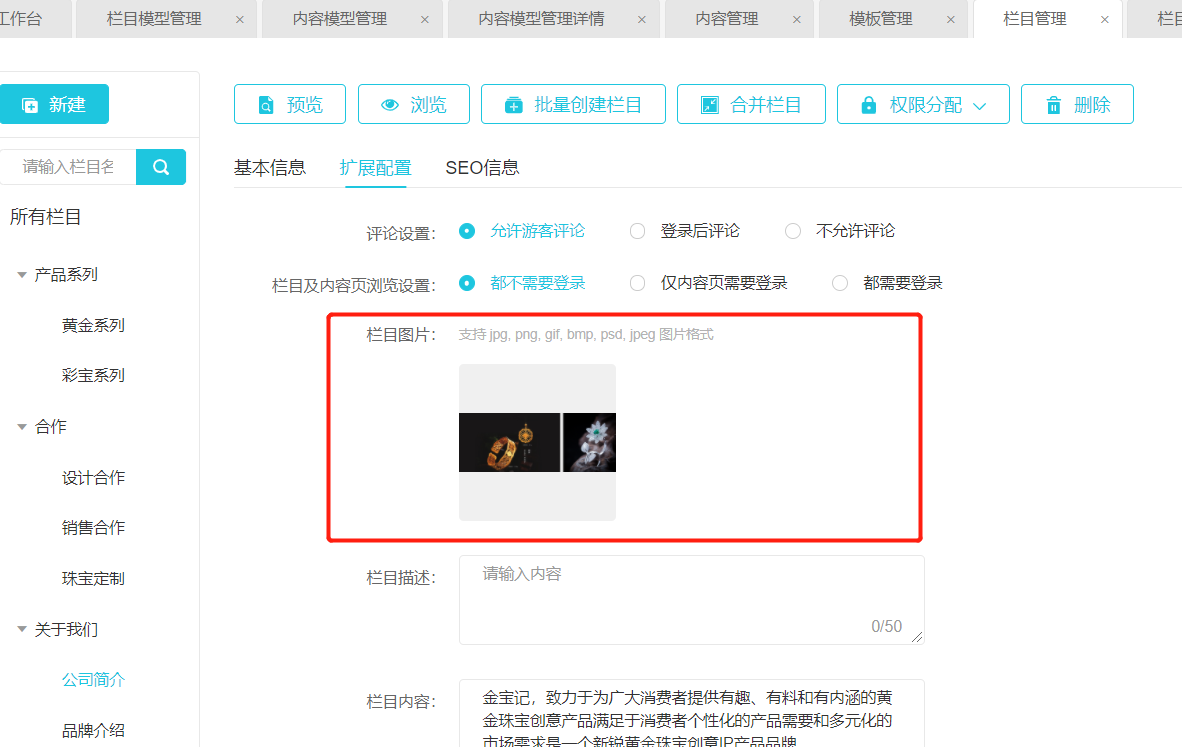Select 销售合作 in the tree
The width and height of the screenshot is (1182, 747).
[x=93, y=528]
